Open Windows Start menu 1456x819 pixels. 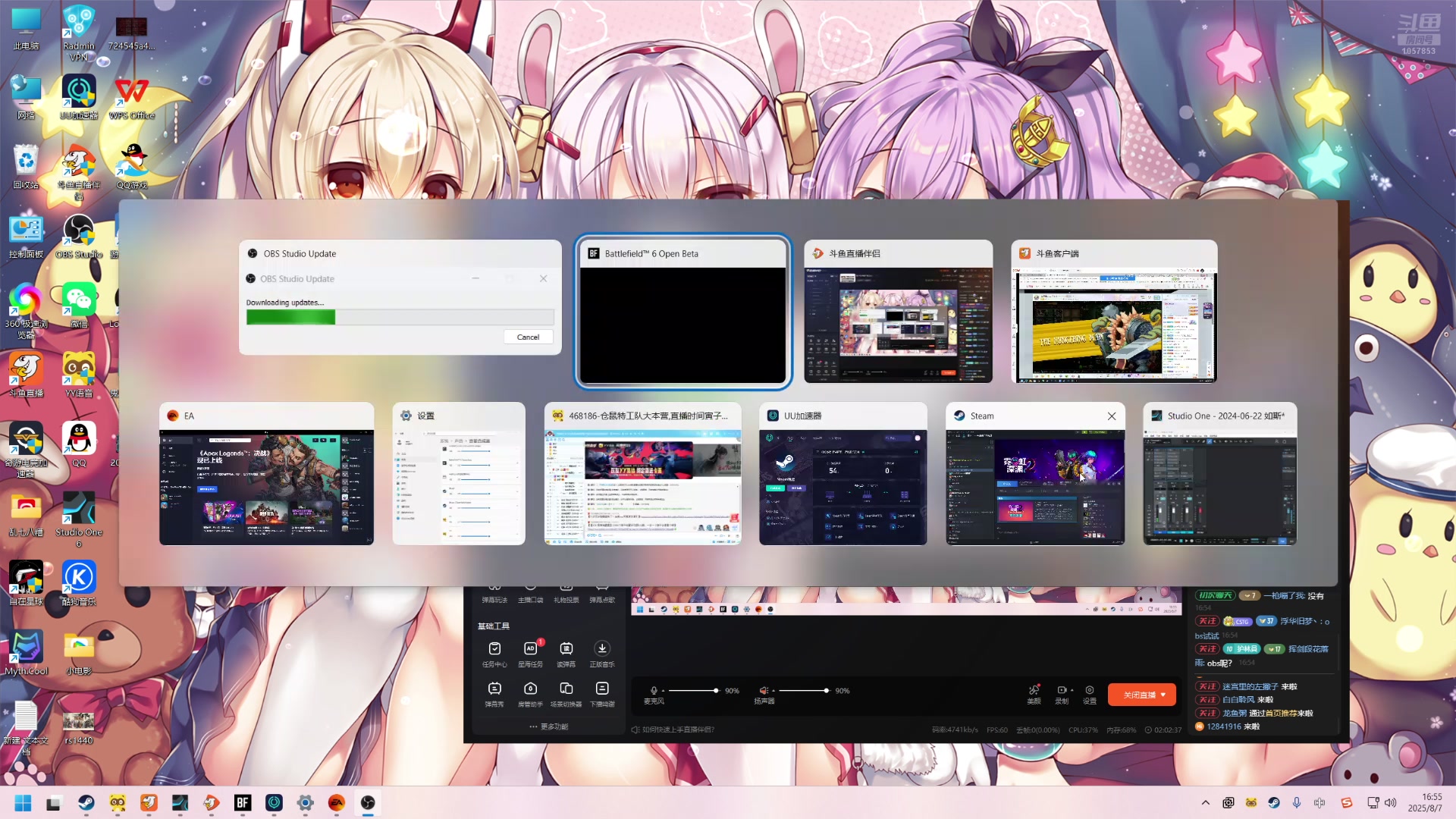pos(23,803)
